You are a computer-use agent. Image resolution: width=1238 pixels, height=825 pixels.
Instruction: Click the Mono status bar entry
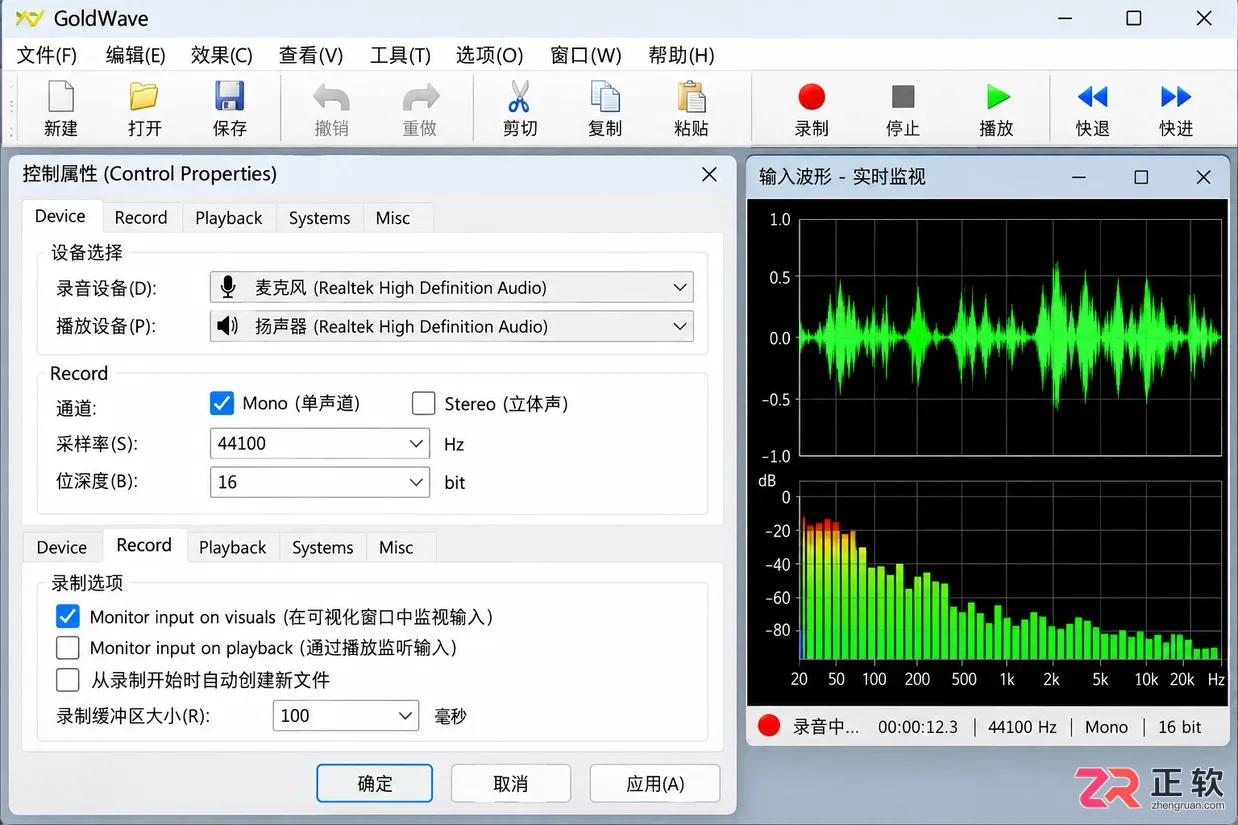1106,727
